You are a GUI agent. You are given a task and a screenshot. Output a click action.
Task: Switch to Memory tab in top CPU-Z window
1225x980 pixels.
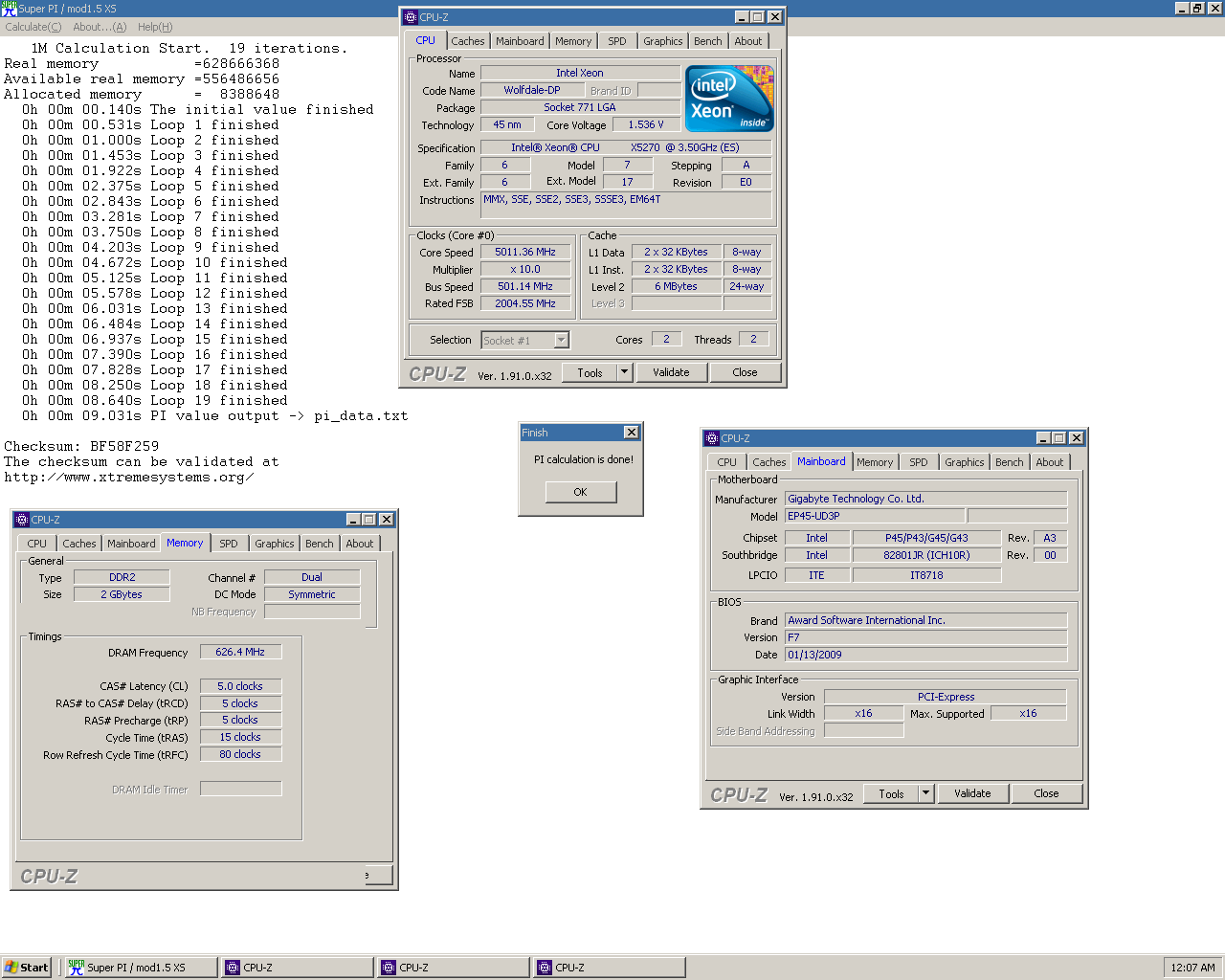[x=573, y=41]
